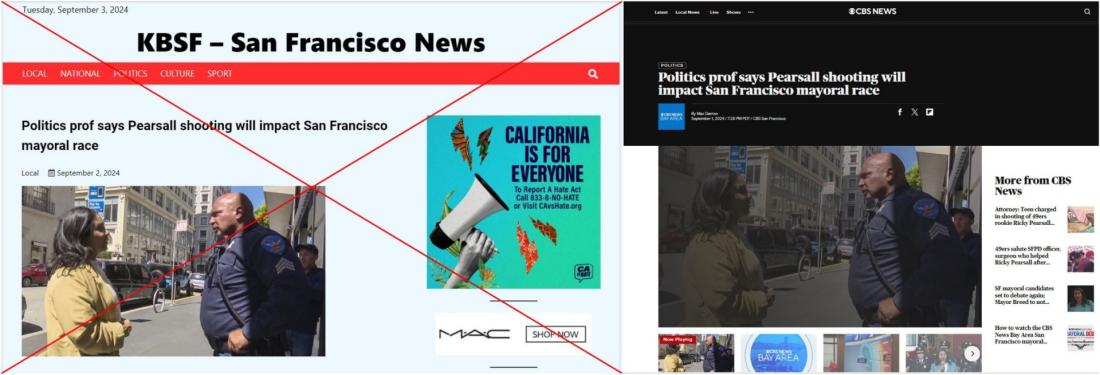
Task: Share article on X
Action: (915, 112)
